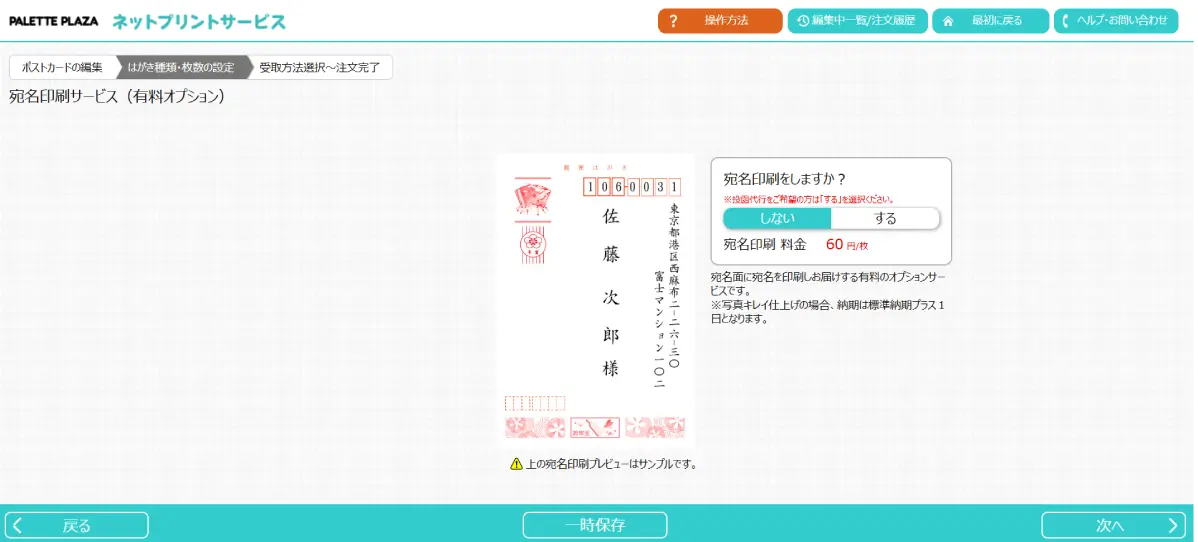
Task: Click the history clock icon beside 編集中一覧
Action: coord(802,21)
